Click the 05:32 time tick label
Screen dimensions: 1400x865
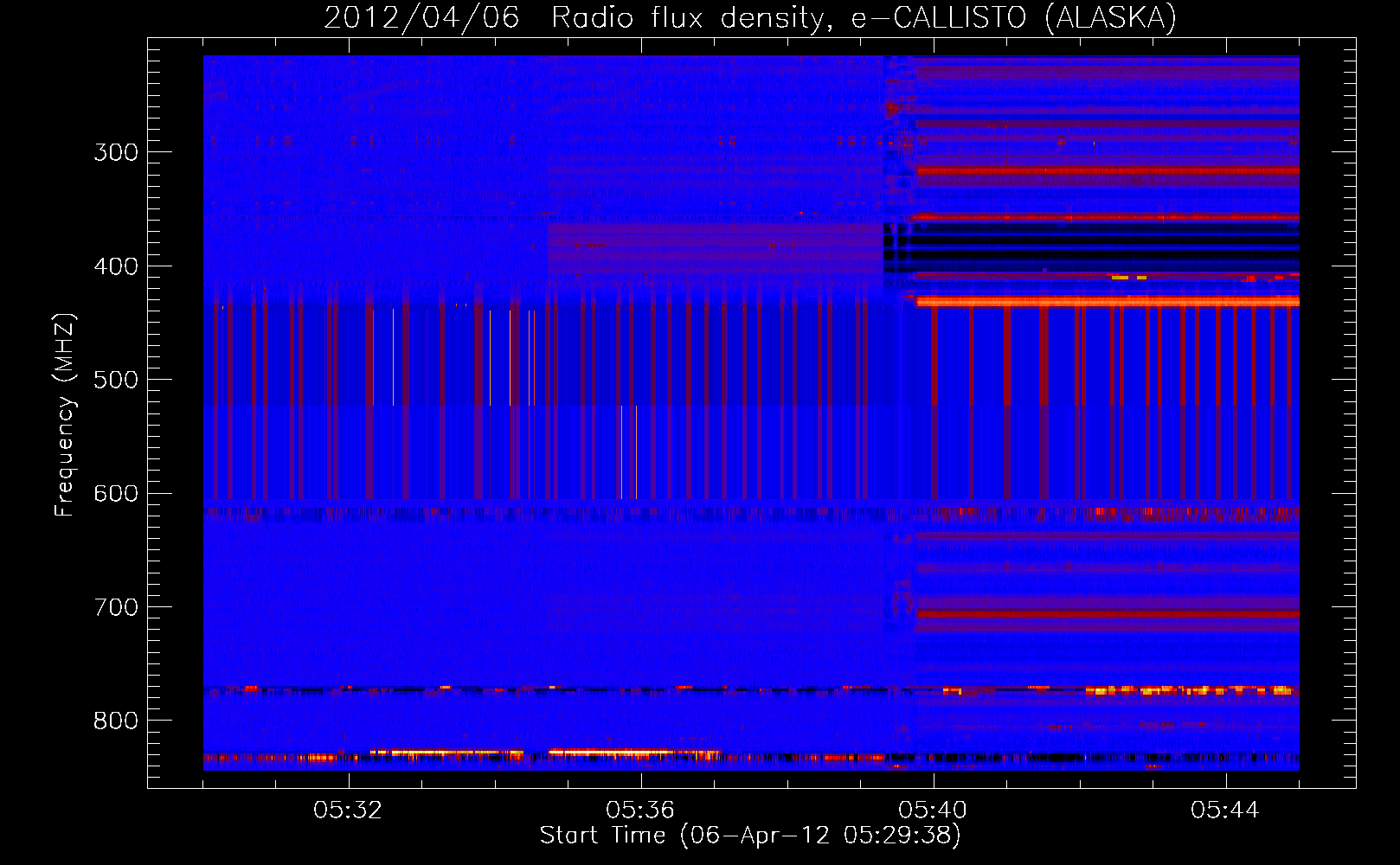348,811
